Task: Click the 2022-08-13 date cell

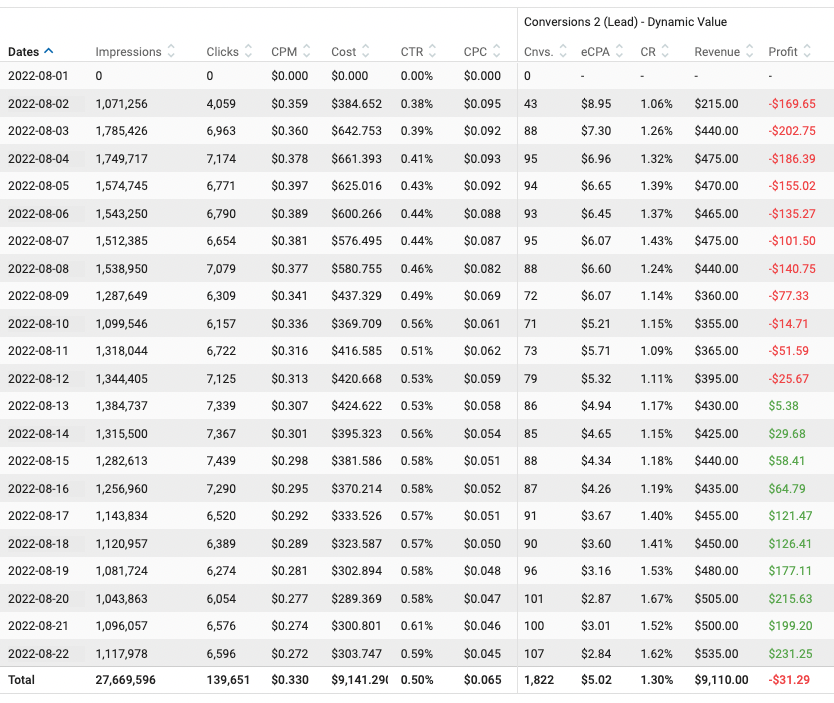Action: 38,406
